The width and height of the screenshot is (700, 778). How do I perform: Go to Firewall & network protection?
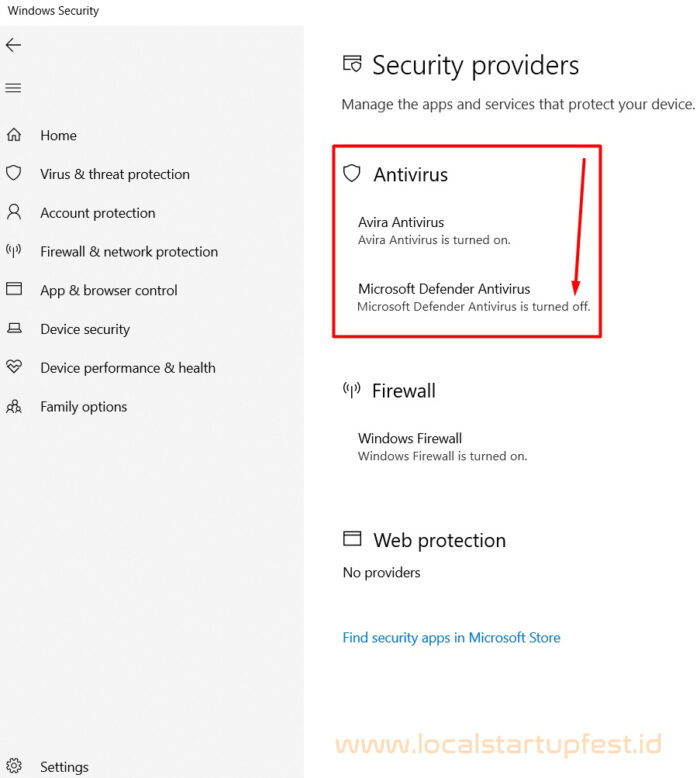click(129, 252)
